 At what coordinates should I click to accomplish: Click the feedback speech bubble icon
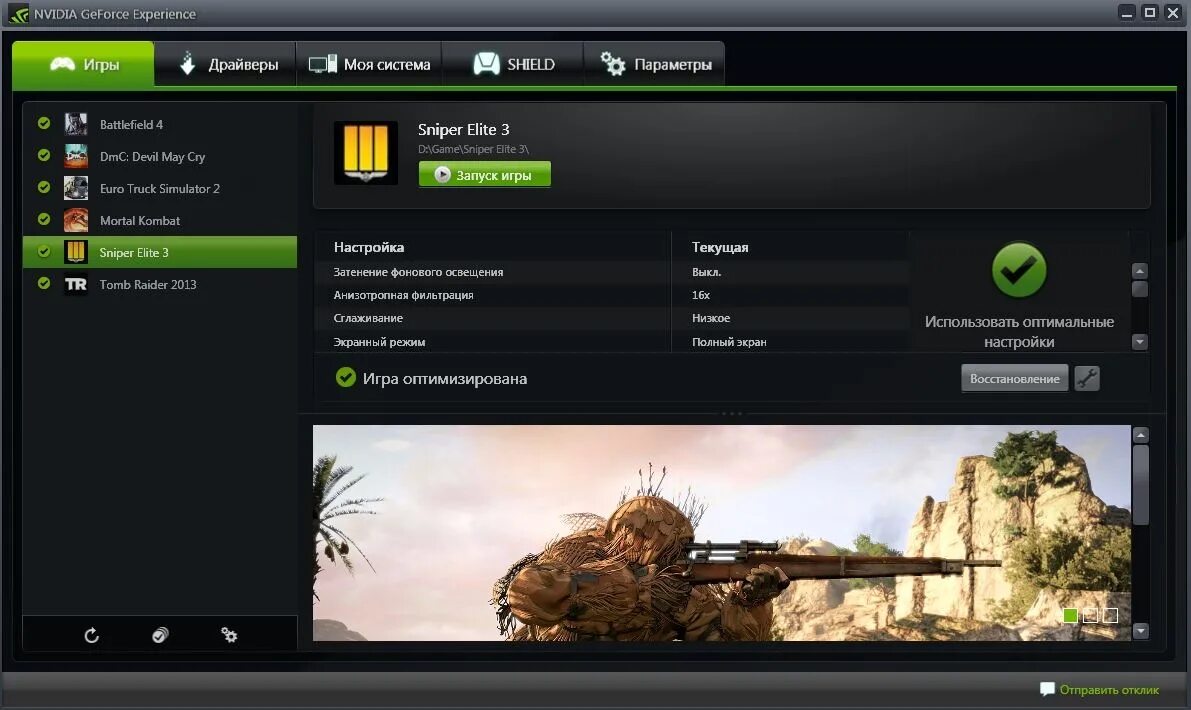[1047, 689]
